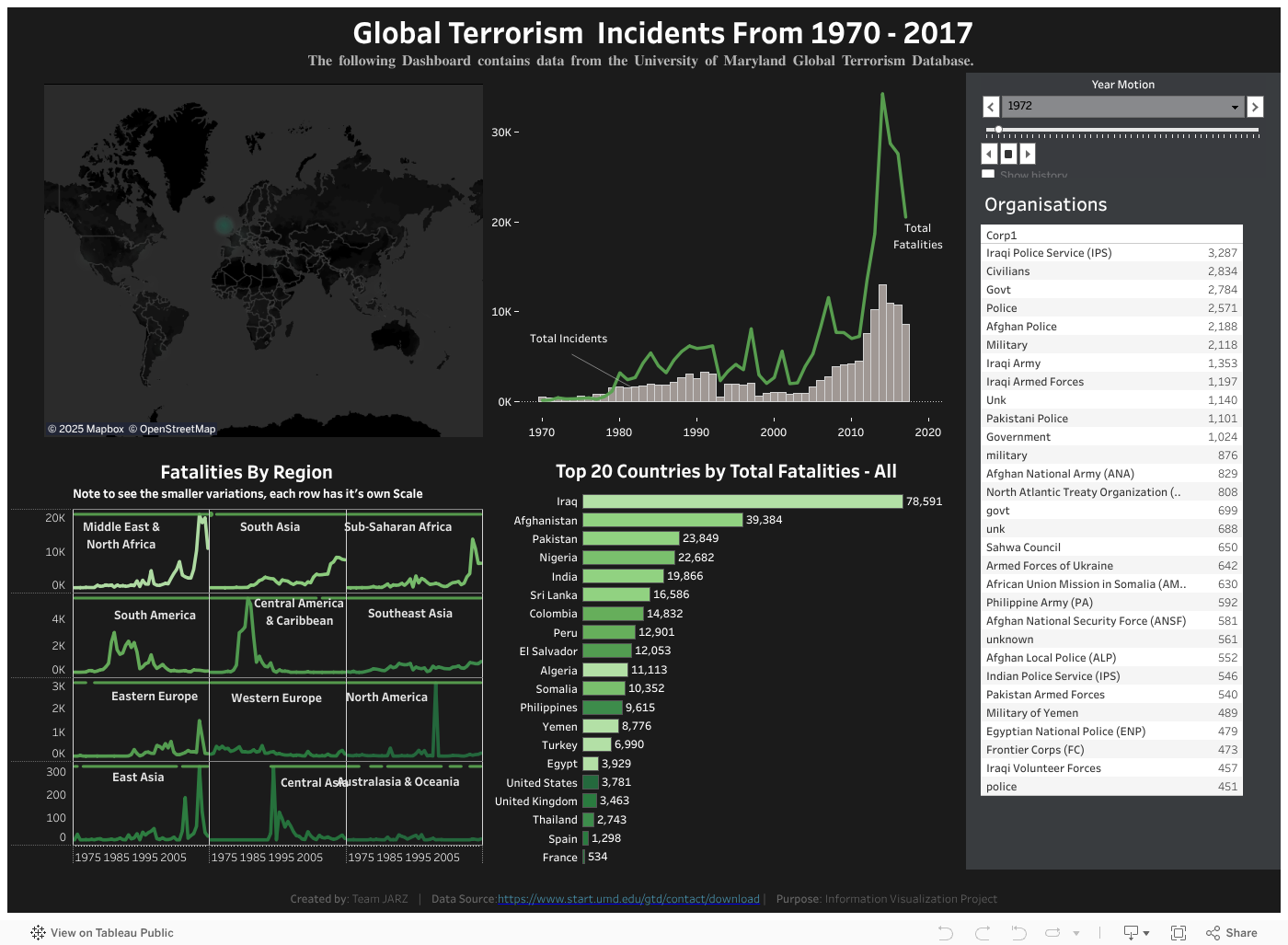The image size is (1288, 945).
Task: Open the start.umd.edu data source link
Action: coord(628,899)
